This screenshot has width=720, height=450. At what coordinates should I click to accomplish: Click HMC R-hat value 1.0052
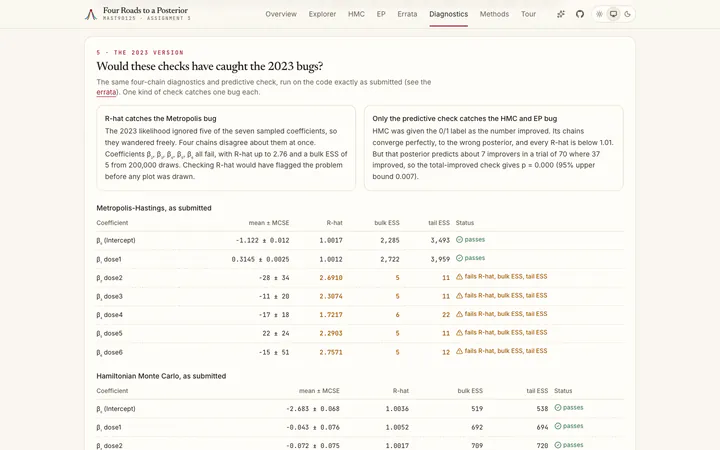(397, 428)
